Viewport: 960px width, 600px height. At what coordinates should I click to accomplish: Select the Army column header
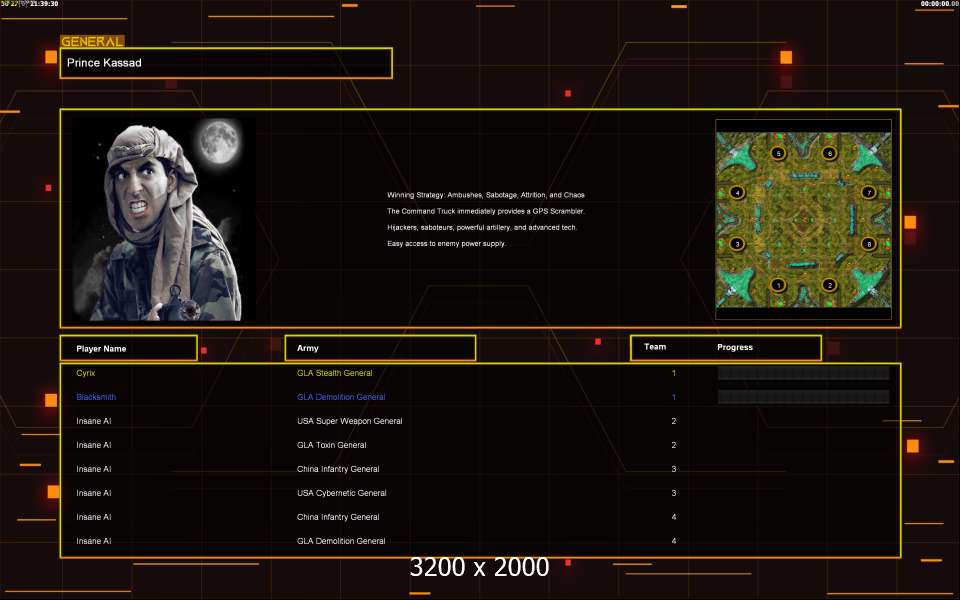(380, 348)
